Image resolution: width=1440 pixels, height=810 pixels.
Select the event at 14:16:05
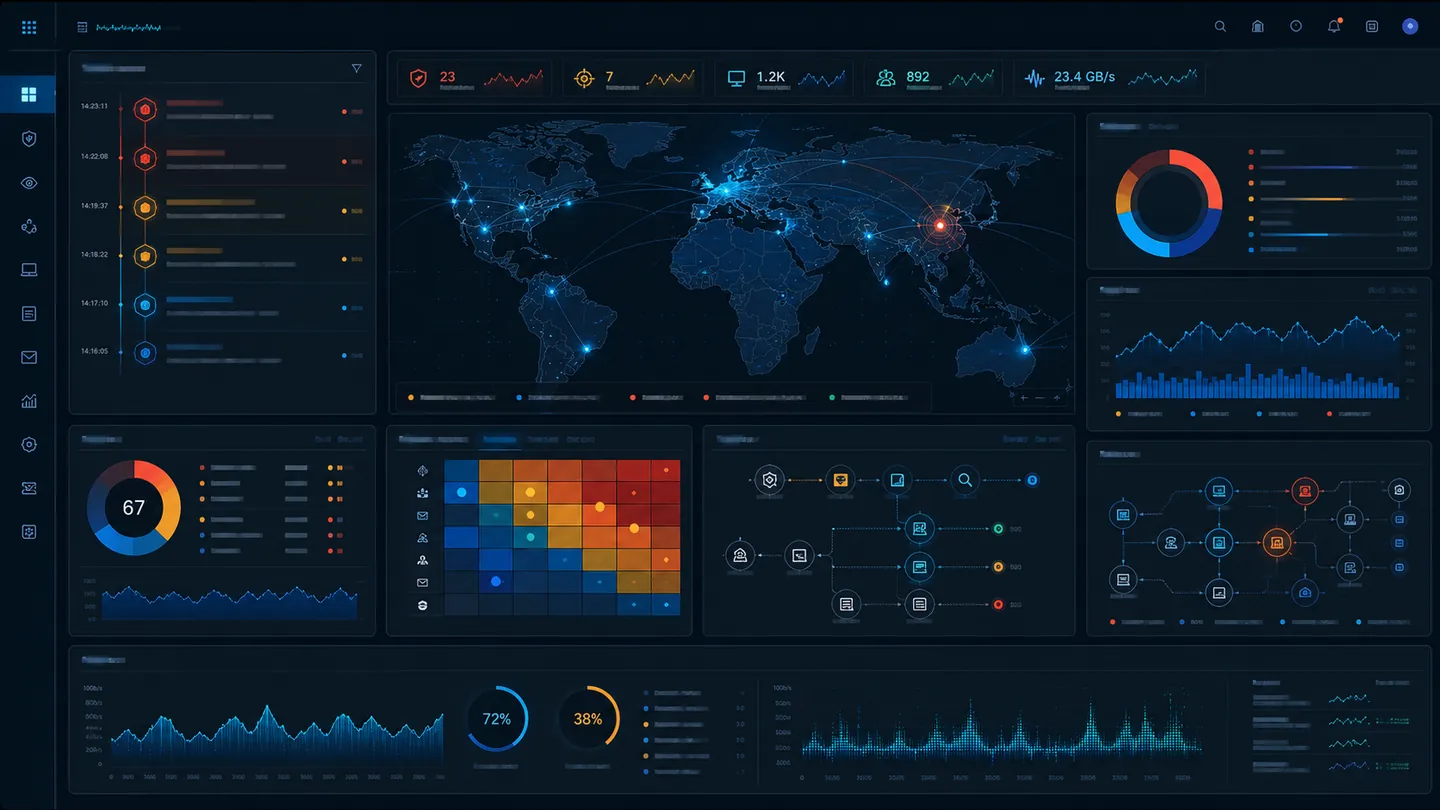click(222, 353)
